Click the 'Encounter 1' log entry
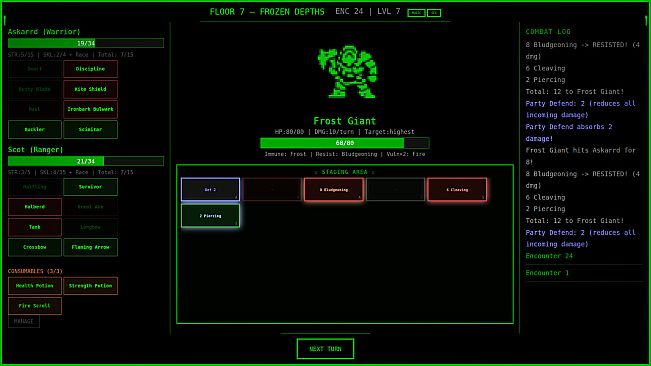This screenshot has width=651, height=366. [547, 273]
